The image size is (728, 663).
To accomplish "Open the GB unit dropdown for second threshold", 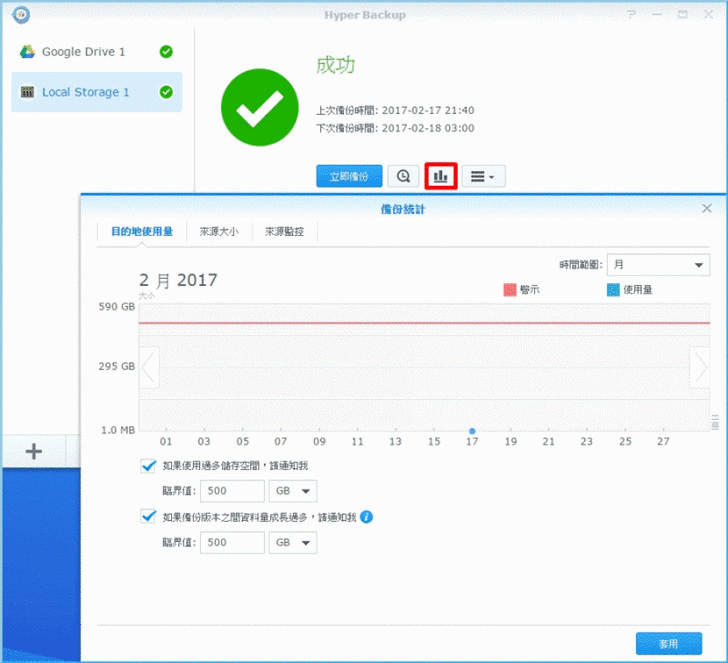I will point(294,542).
